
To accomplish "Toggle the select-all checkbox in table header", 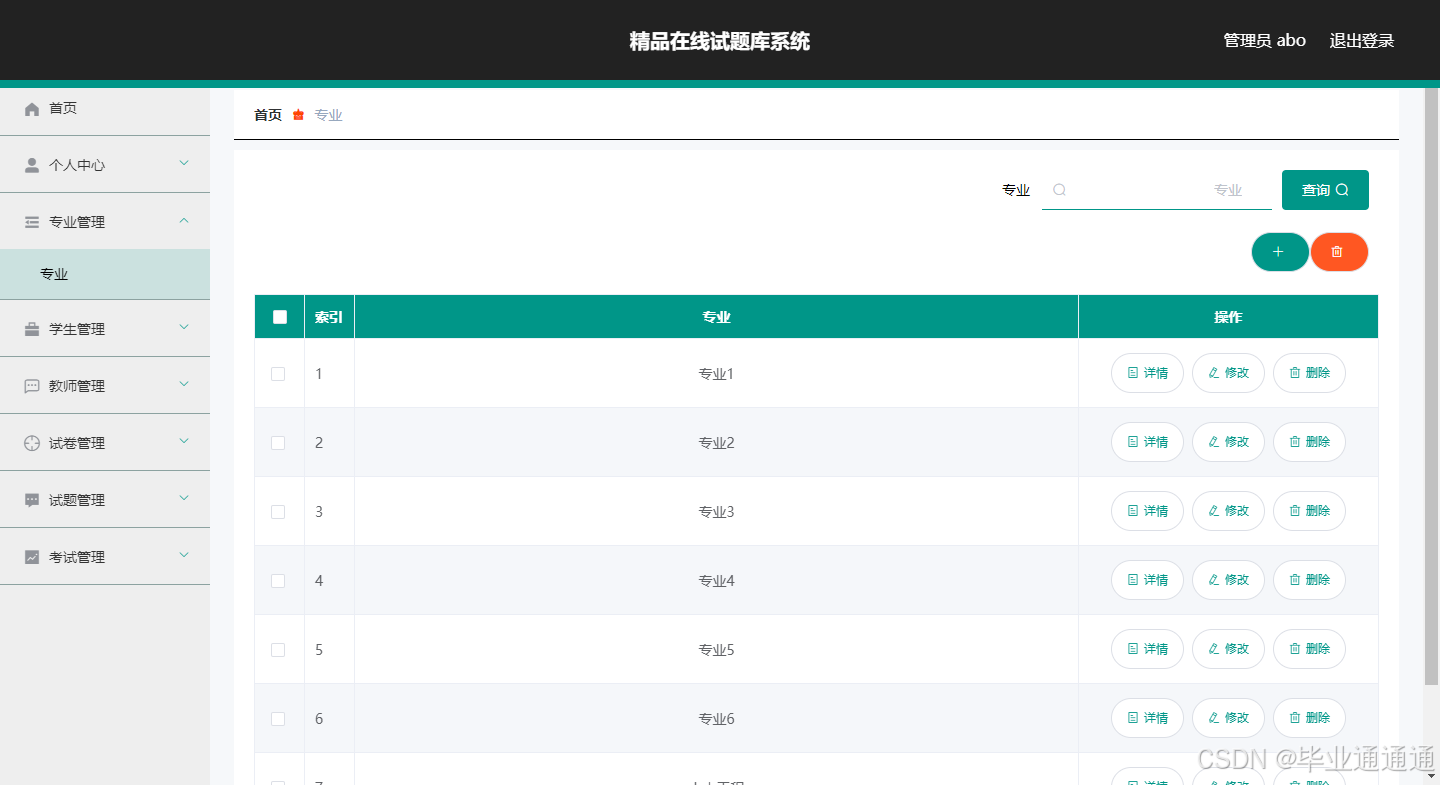I will 280,317.
